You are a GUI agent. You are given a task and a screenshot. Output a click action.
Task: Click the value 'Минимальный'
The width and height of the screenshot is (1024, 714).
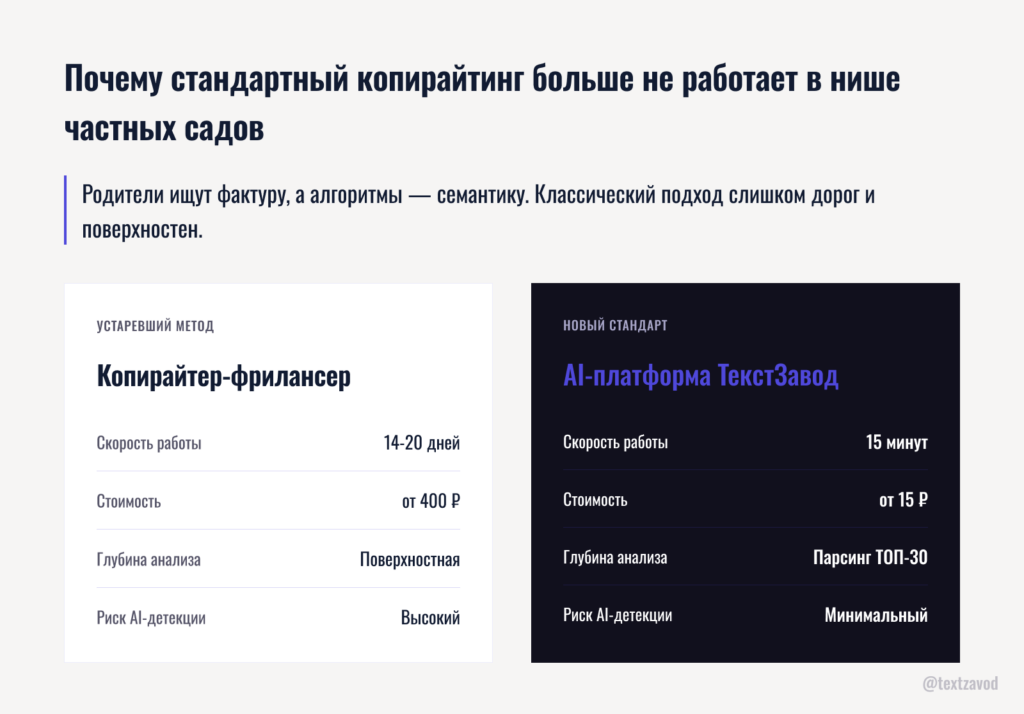click(x=876, y=615)
